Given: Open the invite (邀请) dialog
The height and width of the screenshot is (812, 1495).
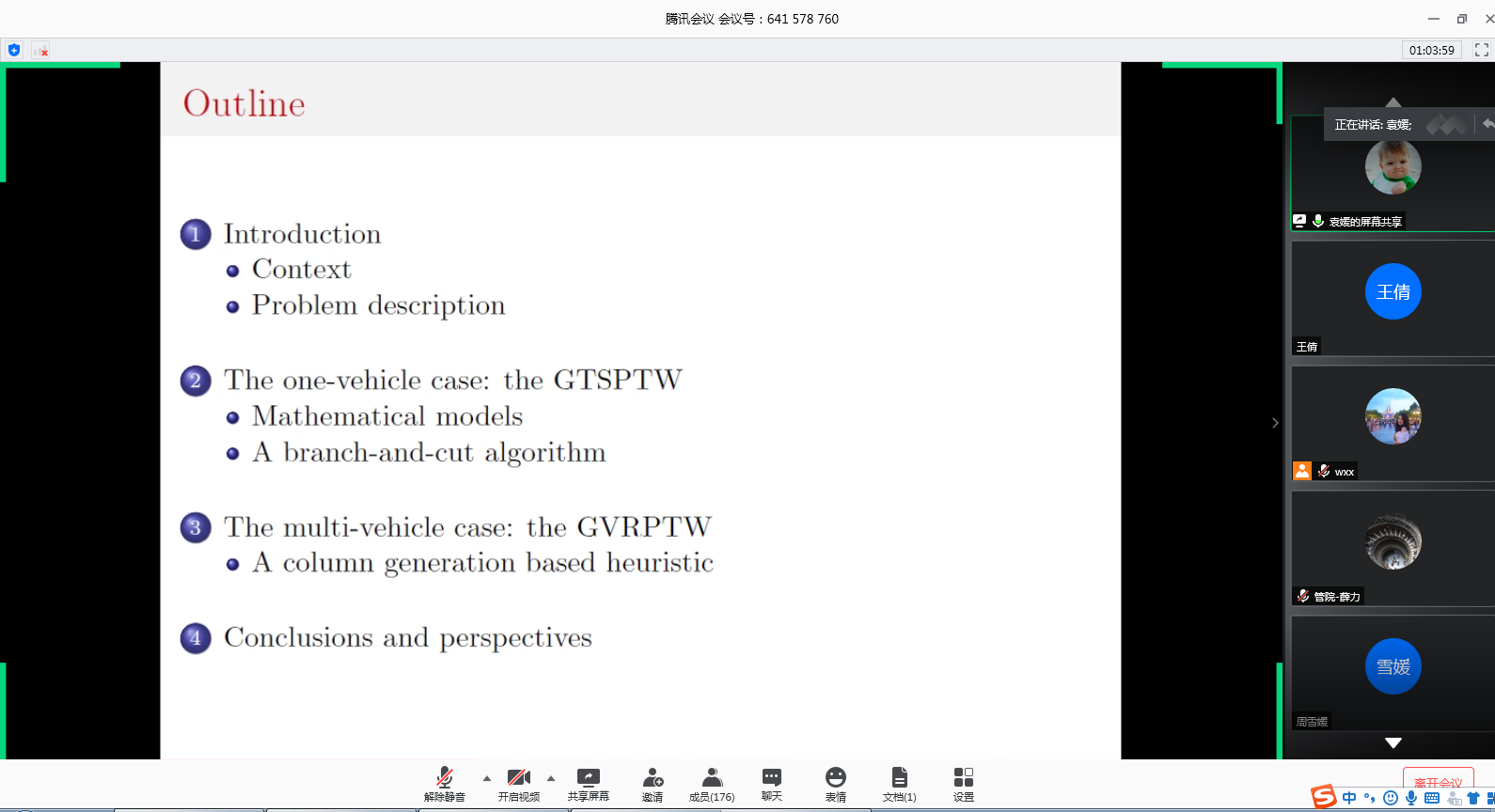Looking at the screenshot, I should pyautogui.click(x=653, y=784).
